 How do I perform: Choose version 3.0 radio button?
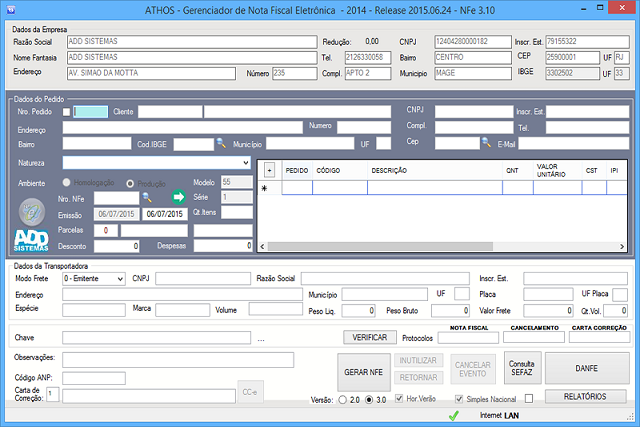(369, 400)
